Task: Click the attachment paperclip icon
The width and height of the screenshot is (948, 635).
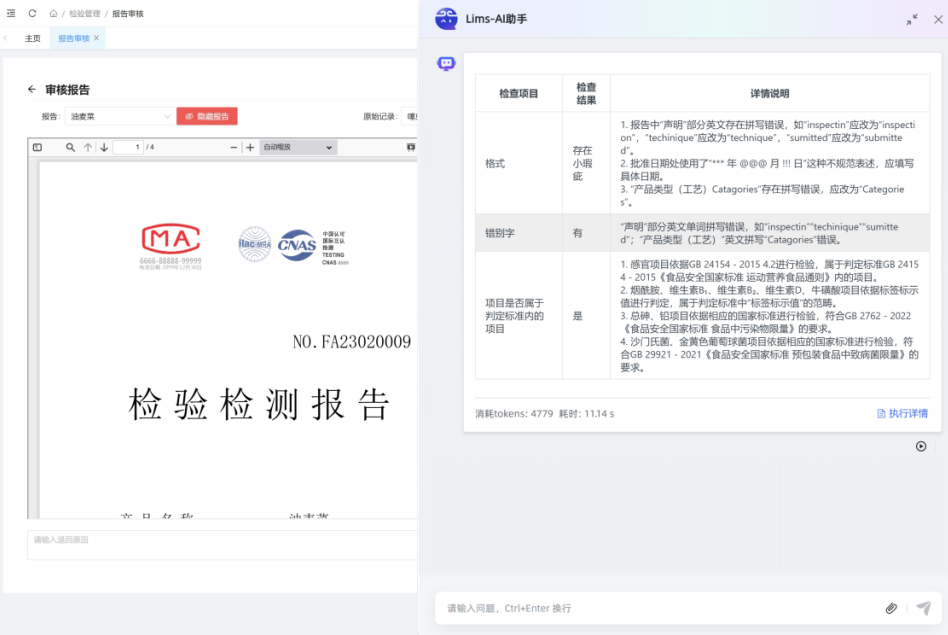Action: coord(891,608)
